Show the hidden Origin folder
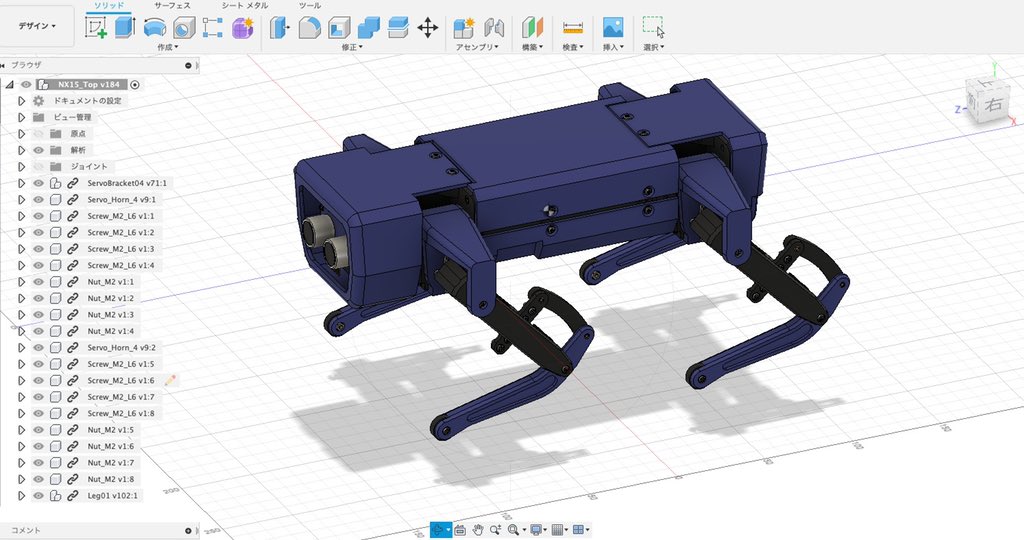The image size is (1024, 540). click(x=39, y=134)
